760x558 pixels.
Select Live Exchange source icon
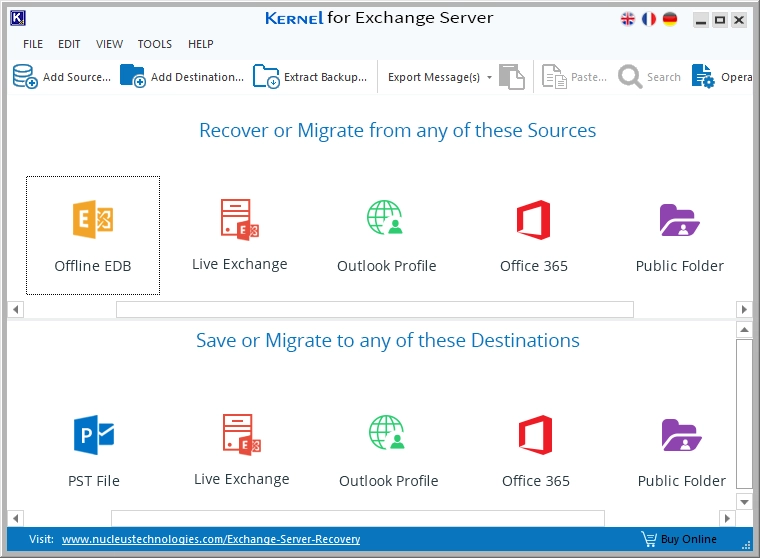(239, 220)
